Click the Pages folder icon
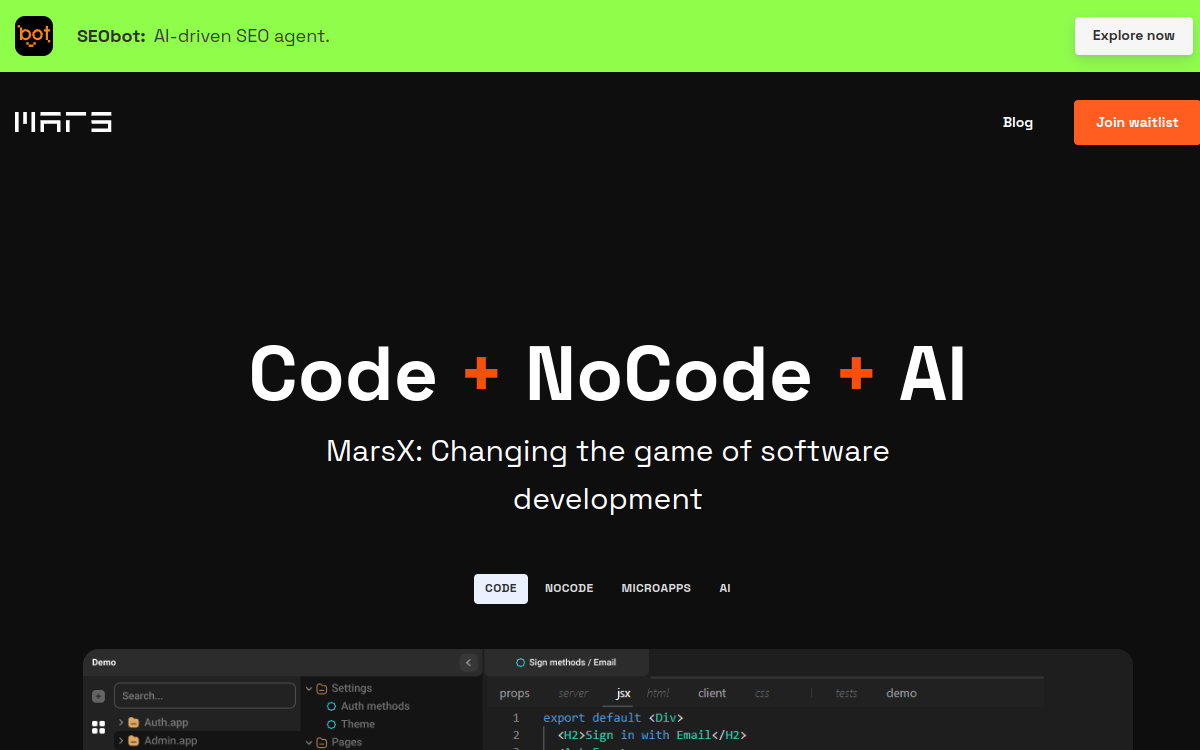1200x750 pixels. click(322, 742)
